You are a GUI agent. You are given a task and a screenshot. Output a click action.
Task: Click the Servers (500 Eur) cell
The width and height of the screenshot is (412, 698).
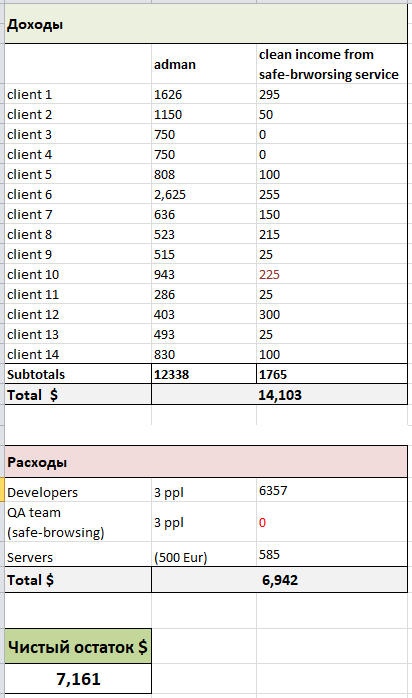click(x=204, y=555)
